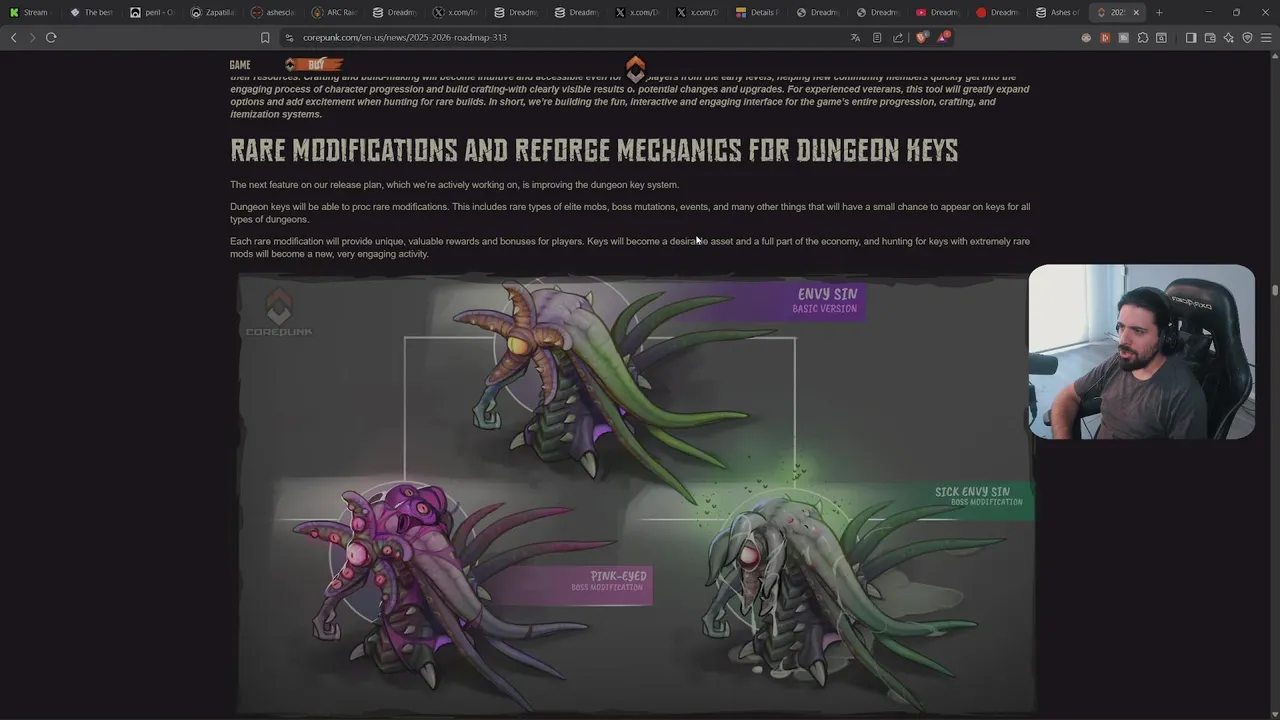Click the paragraph starting 'Dungeon keys will be able to proc'
Screen dimensions: 1280x720
[x=630, y=213]
